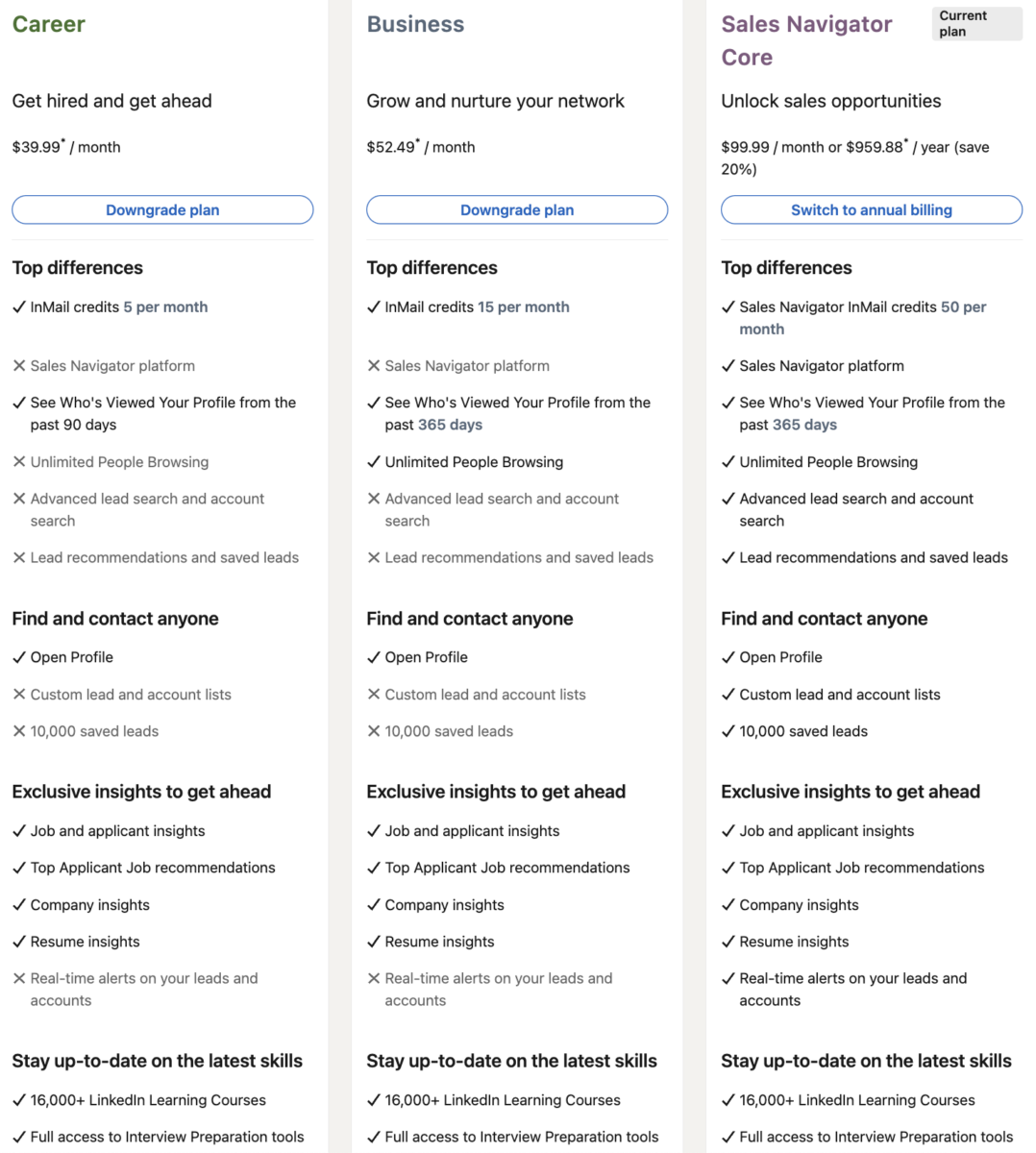This screenshot has width=1036, height=1153.
Task: Click checkmark beside Career's LinkedIn Learning Courses
Action: (19, 1101)
